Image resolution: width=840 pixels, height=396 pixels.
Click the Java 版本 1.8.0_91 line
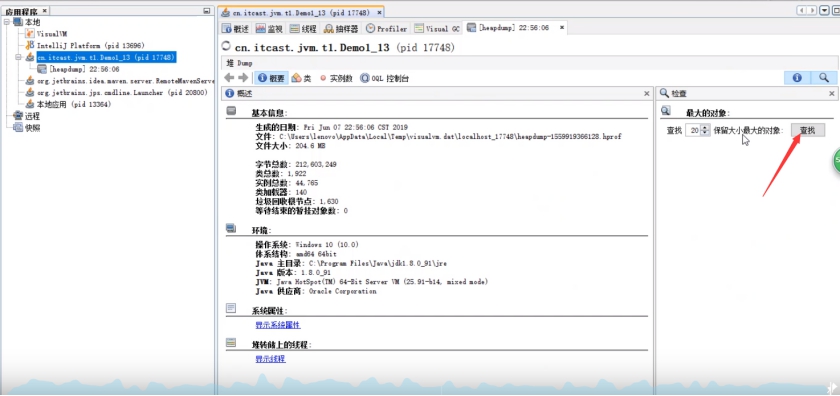(293, 273)
